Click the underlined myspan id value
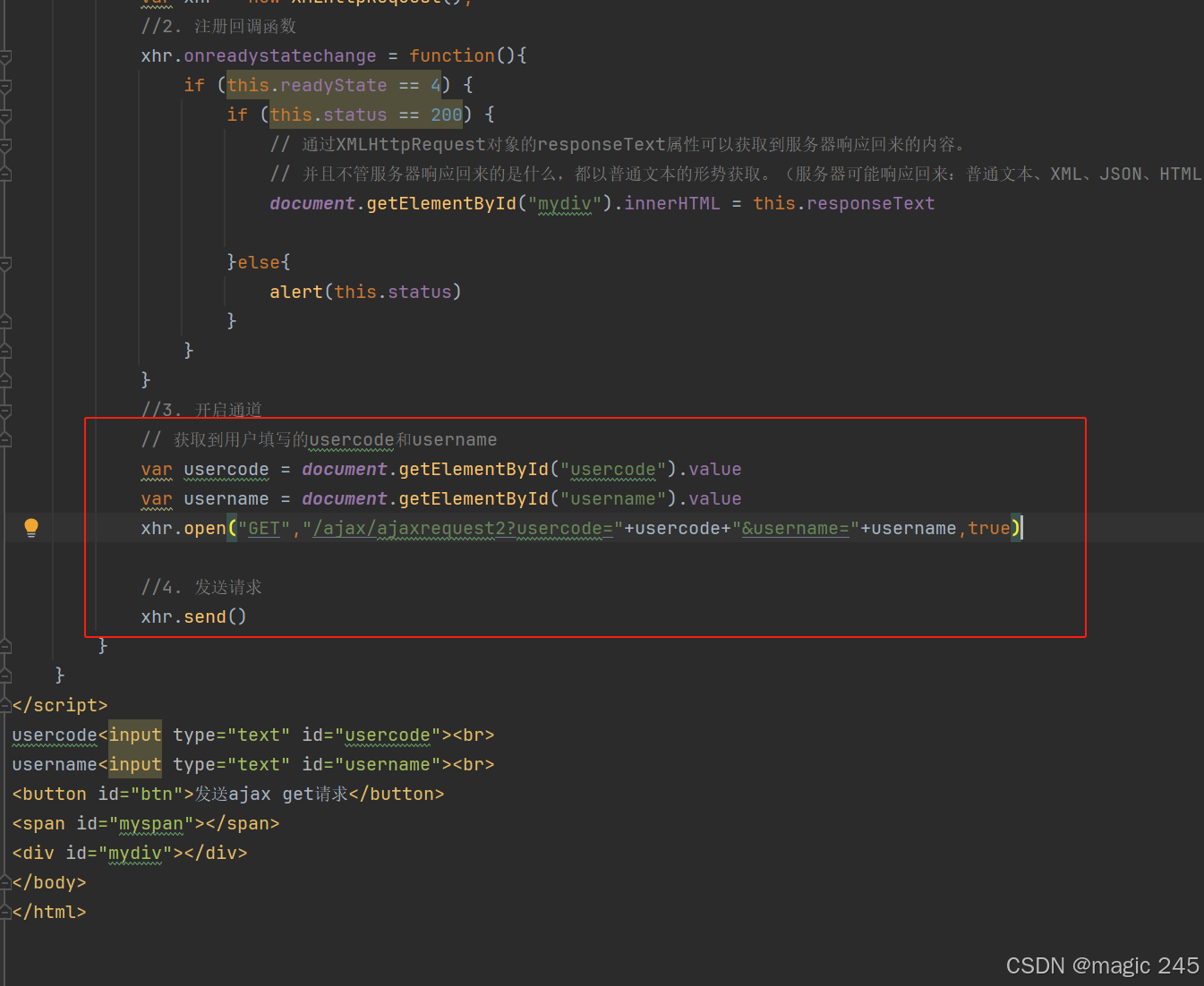Screen dimensions: 1204x986 pyautogui.click(x=150, y=823)
